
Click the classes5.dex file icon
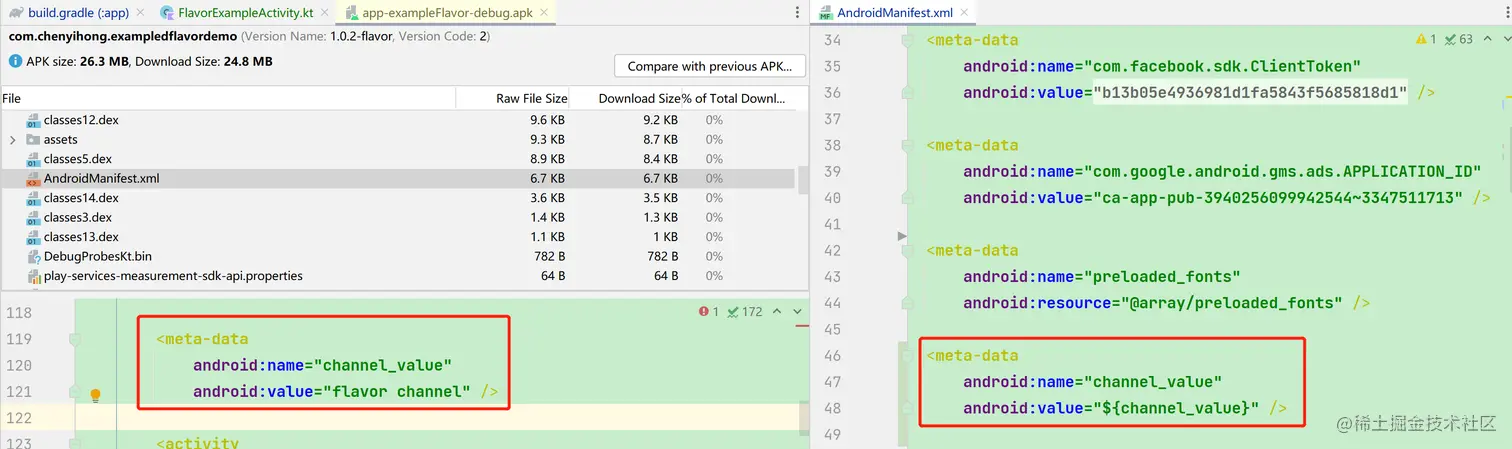33,159
